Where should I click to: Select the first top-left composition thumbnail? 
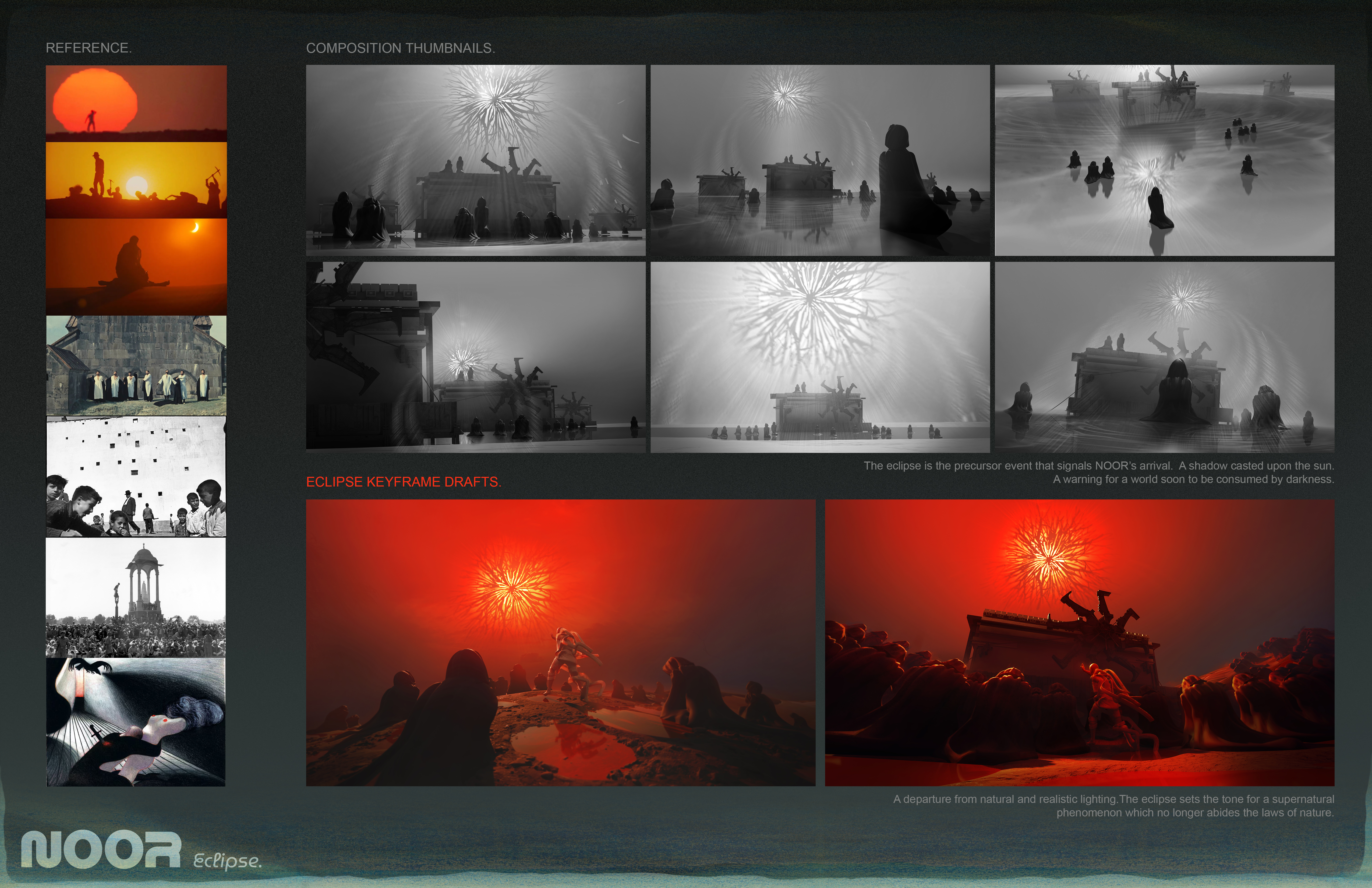point(476,160)
